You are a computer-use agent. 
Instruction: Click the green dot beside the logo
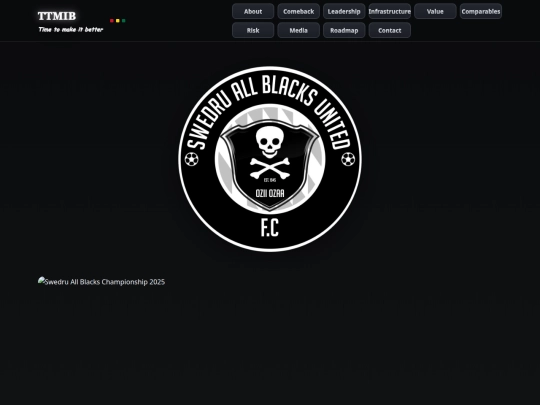[x=124, y=21]
